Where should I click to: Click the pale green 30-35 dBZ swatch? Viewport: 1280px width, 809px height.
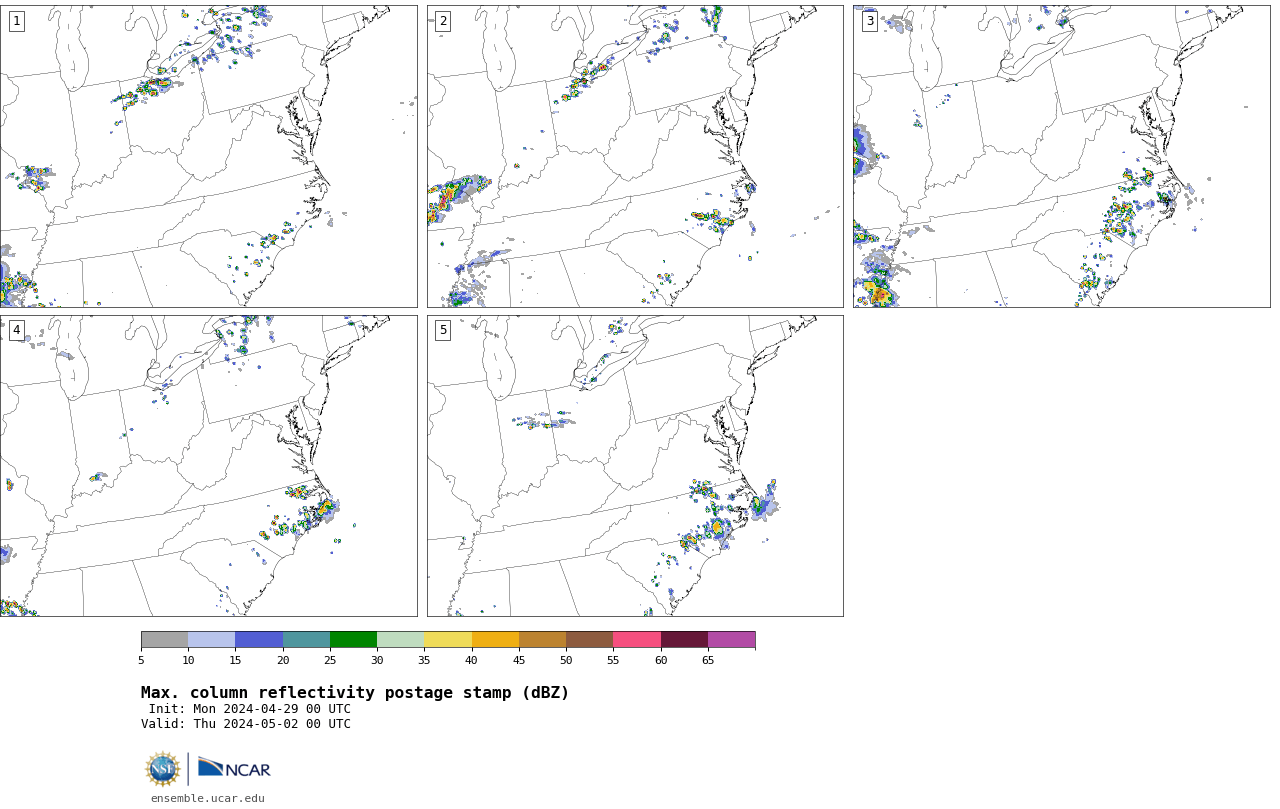[x=400, y=640]
